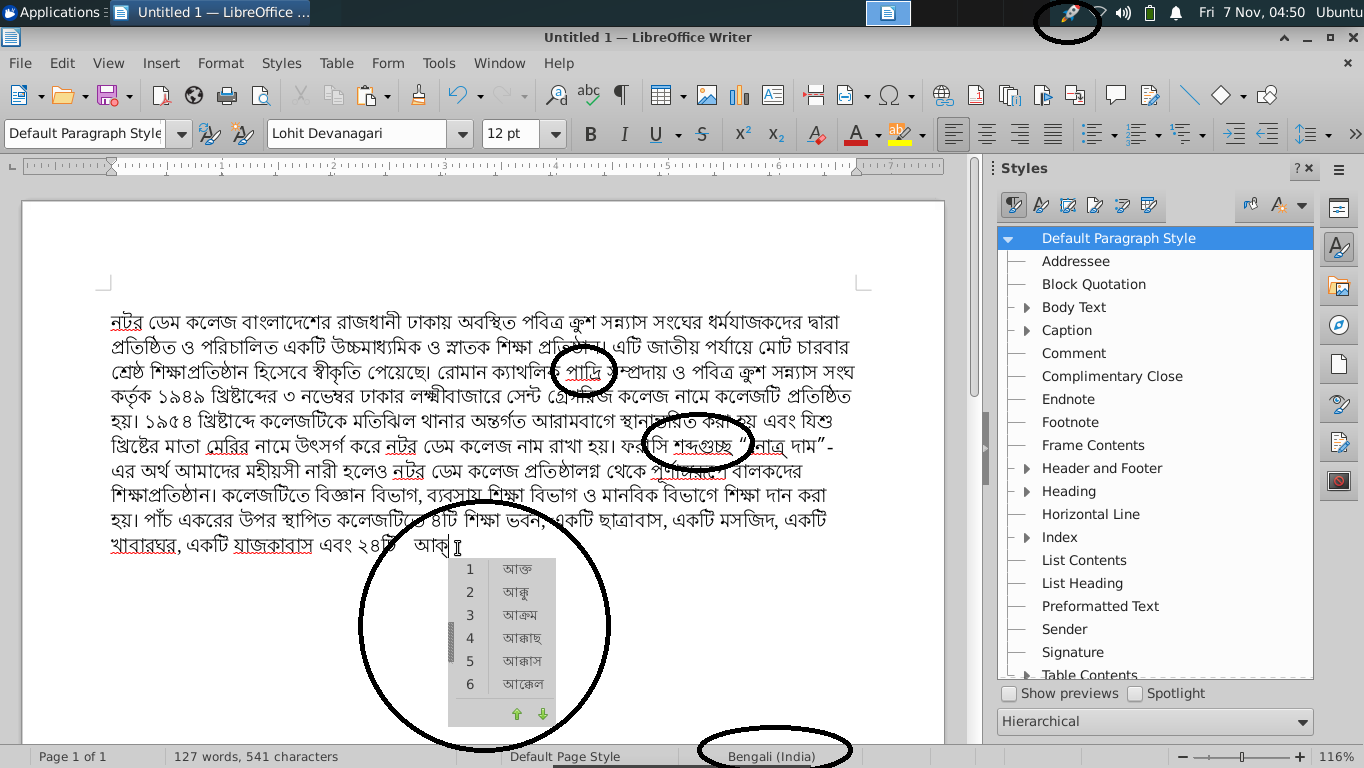Open the Hierarchical style filter dropdown

1155,721
